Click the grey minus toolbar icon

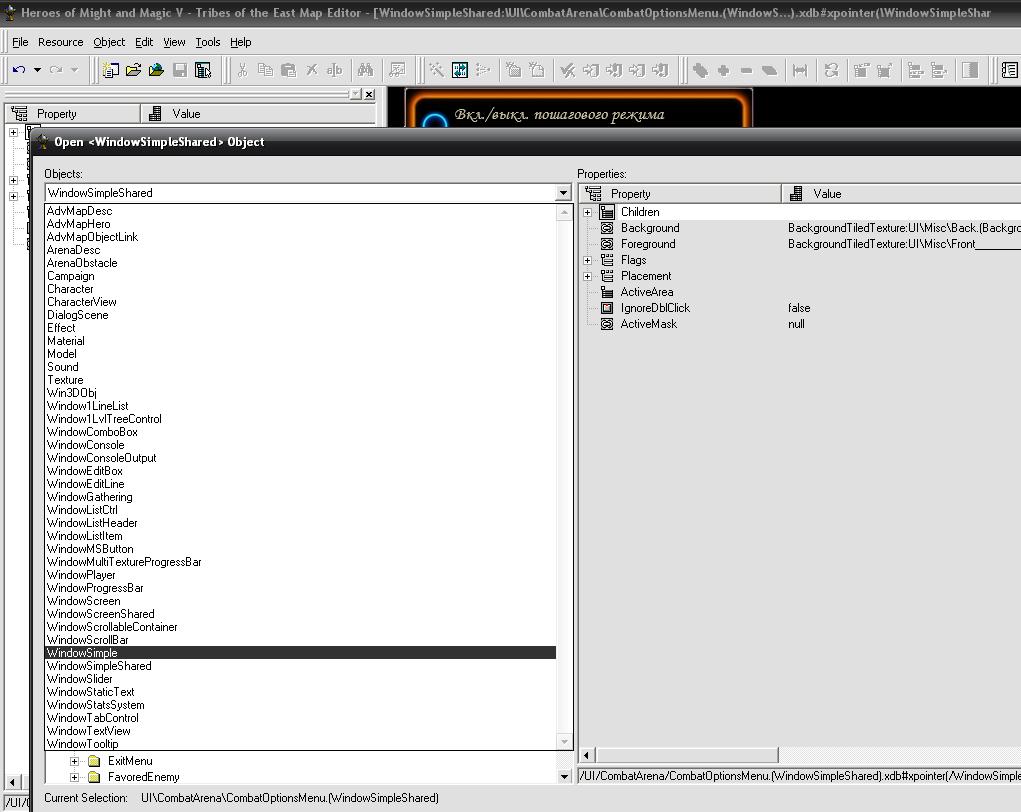pos(746,70)
